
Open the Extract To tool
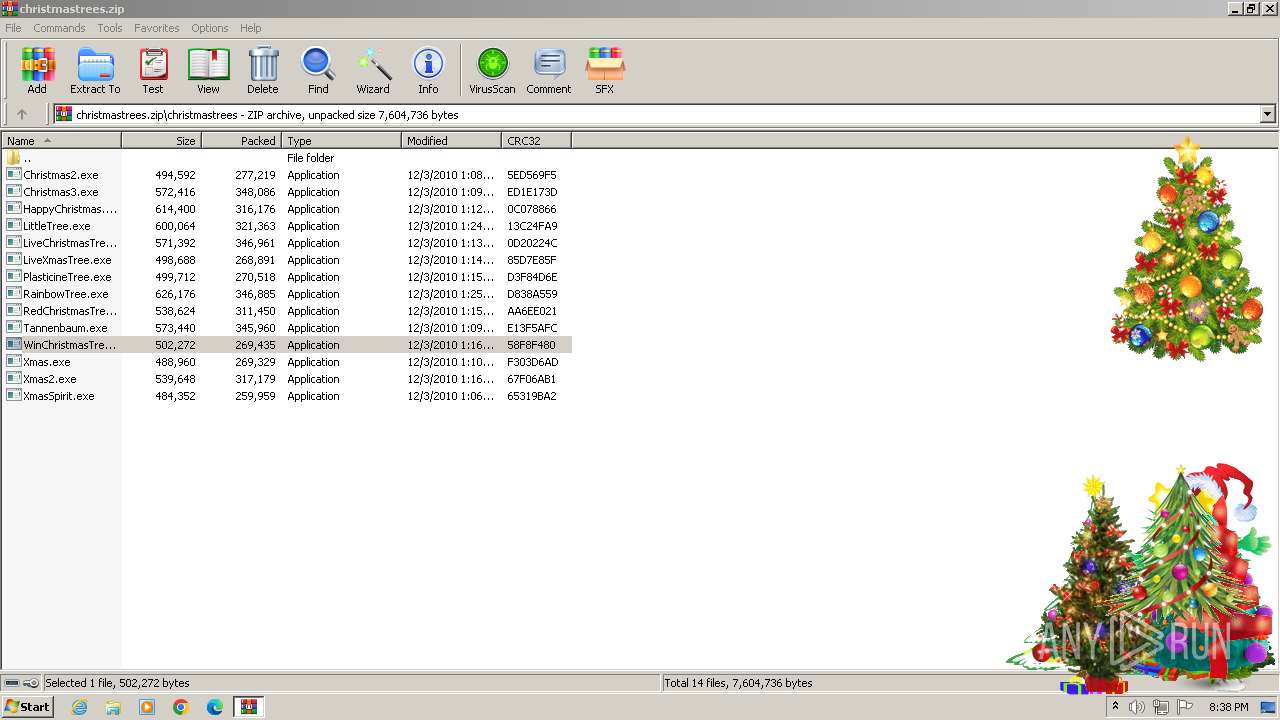tap(95, 70)
